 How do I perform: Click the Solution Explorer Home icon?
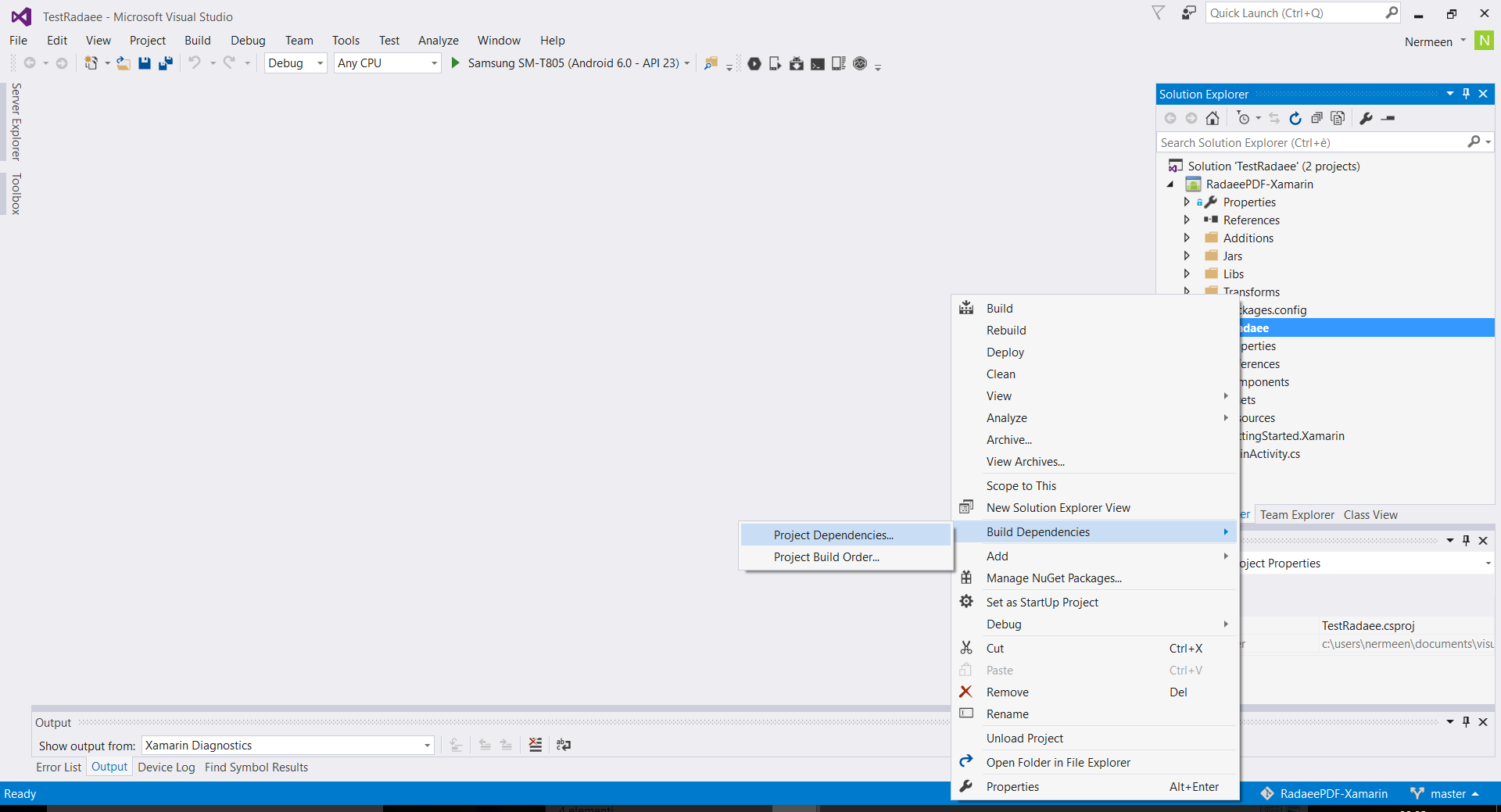coord(1213,118)
